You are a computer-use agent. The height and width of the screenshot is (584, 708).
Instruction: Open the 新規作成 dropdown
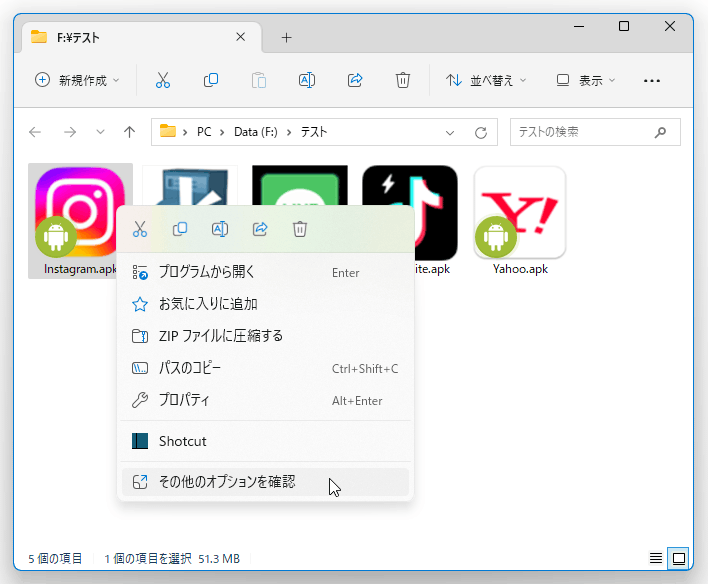[x=77, y=80]
